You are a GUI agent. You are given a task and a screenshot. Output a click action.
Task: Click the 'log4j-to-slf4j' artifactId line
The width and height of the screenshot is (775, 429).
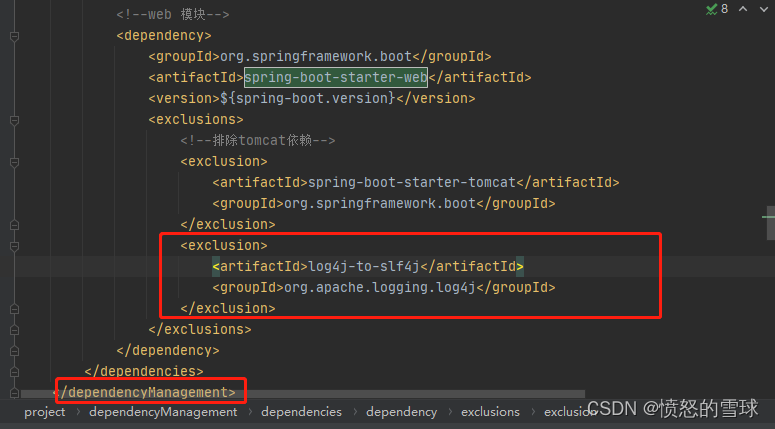(x=368, y=266)
